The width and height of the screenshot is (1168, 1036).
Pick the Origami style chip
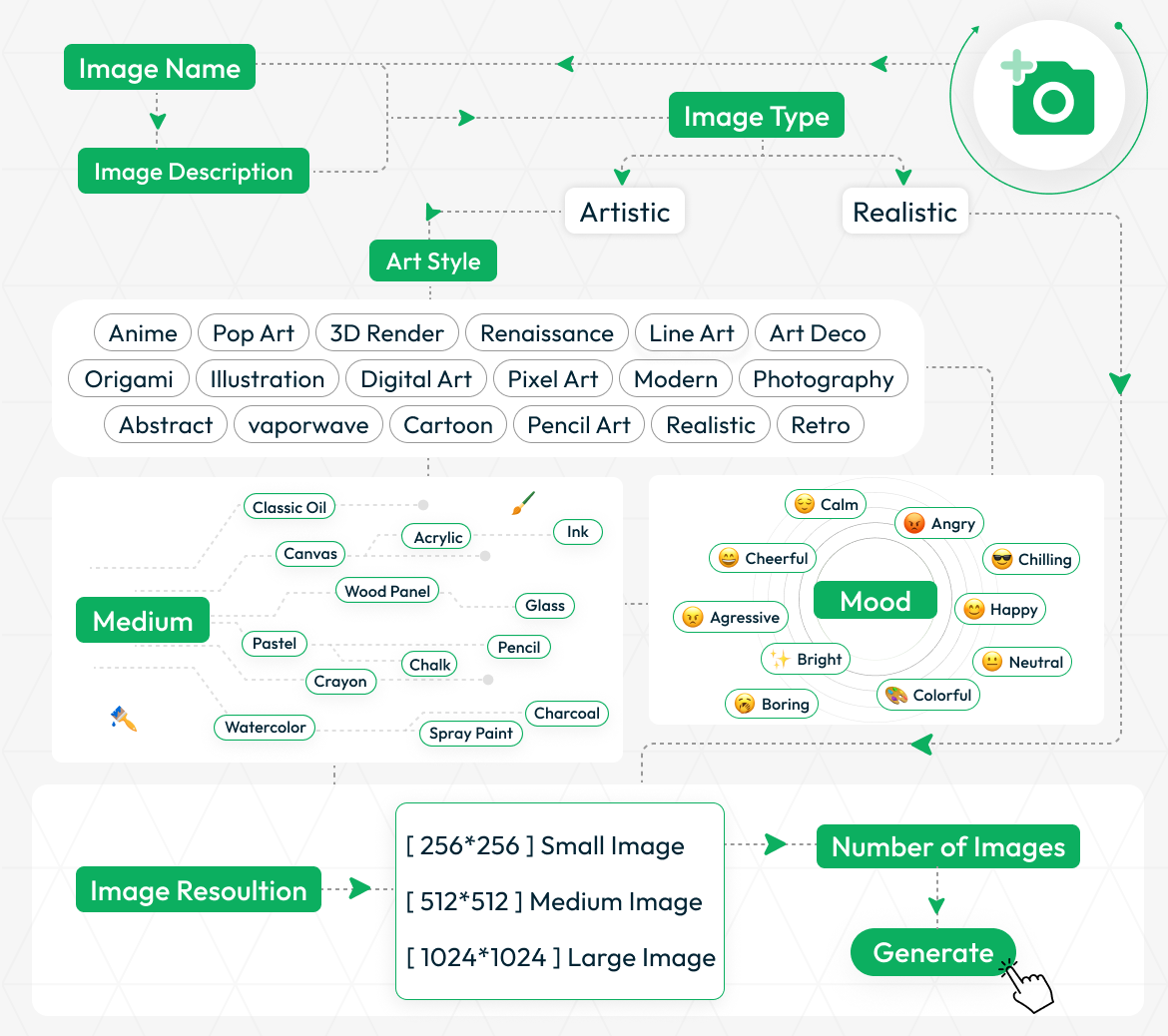pos(129,379)
